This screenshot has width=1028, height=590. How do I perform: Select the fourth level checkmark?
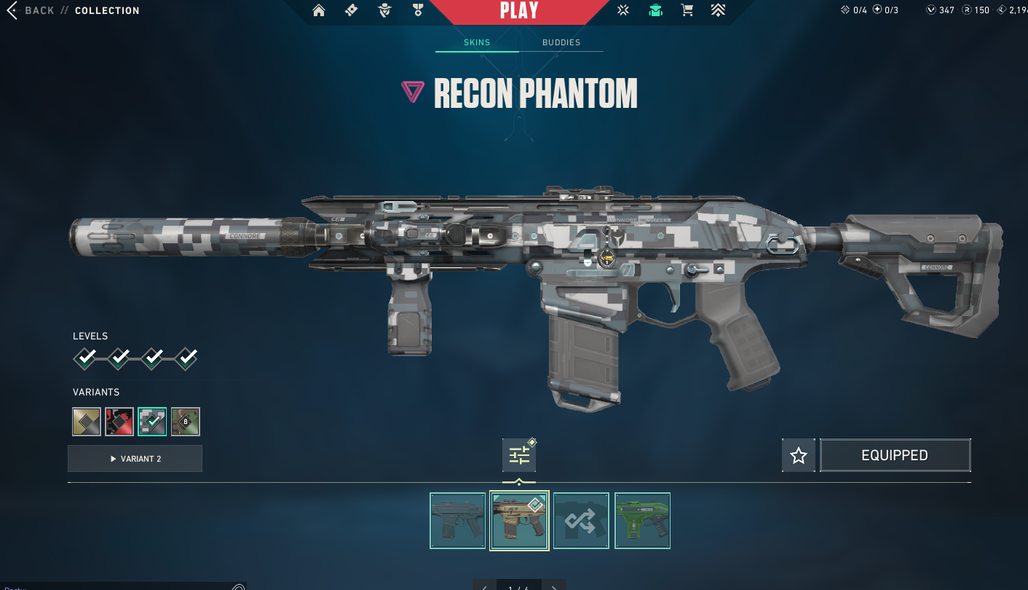pos(187,358)
